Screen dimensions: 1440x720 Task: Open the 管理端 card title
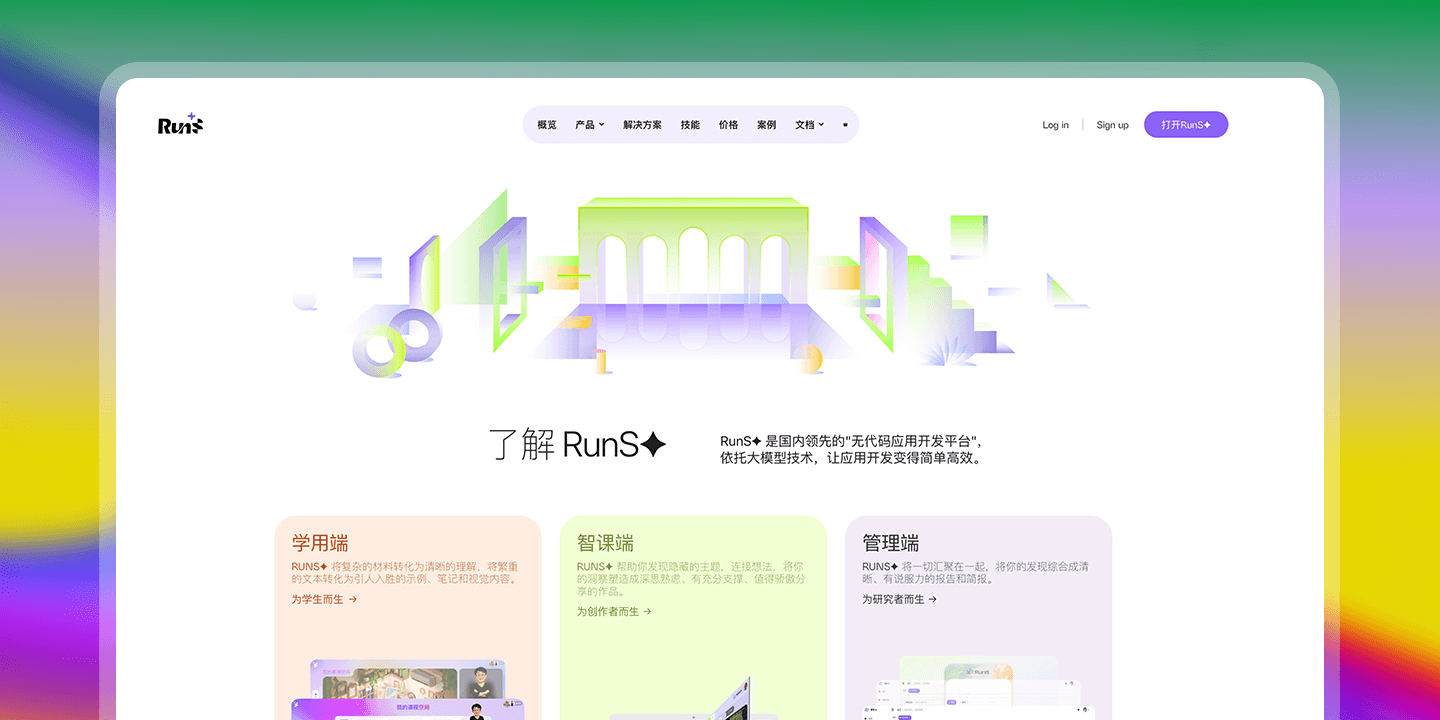[x=890, y=543]
